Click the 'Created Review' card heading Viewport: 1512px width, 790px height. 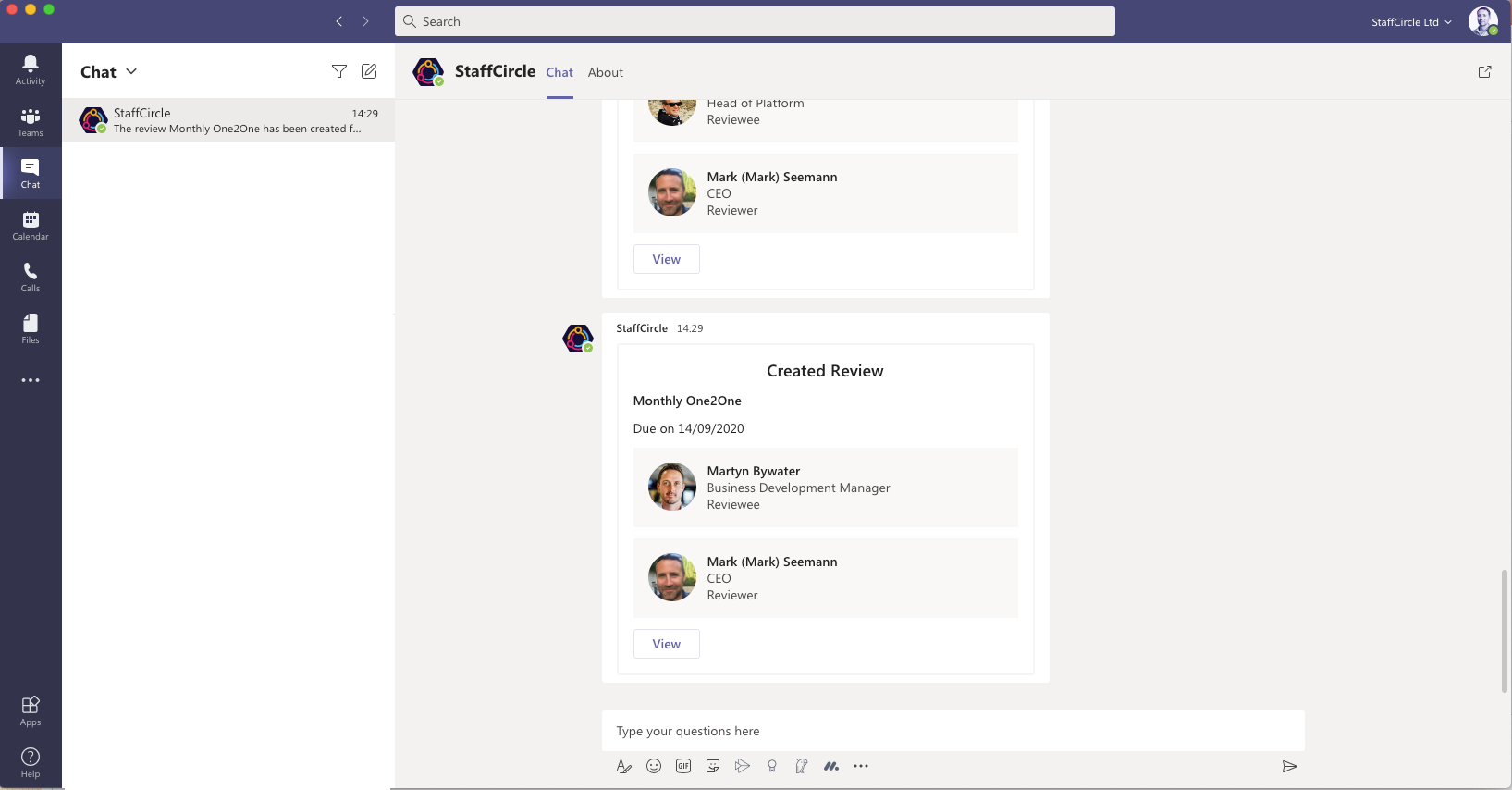[825, 371]
